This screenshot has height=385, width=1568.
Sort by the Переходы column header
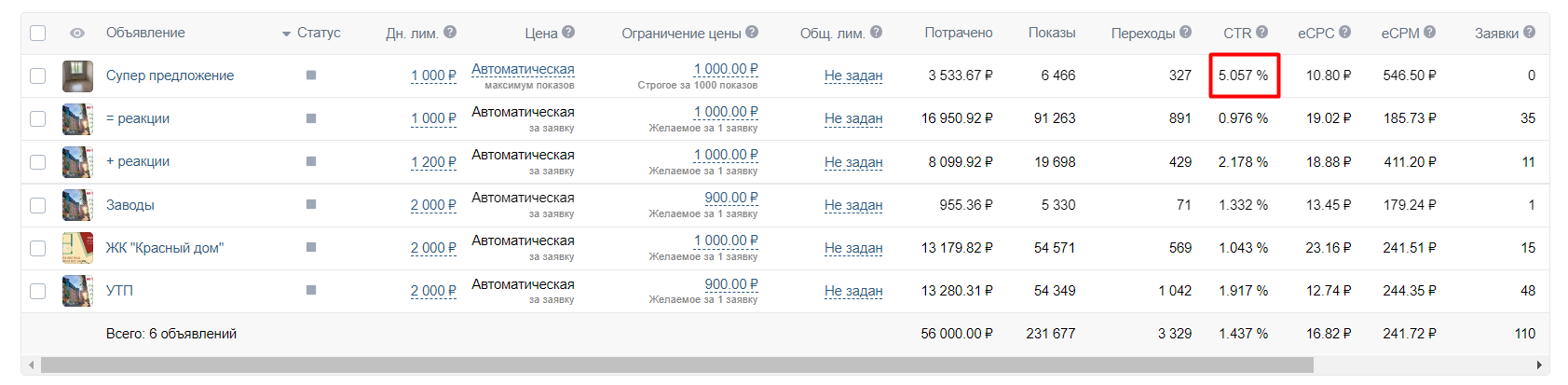1143,33
